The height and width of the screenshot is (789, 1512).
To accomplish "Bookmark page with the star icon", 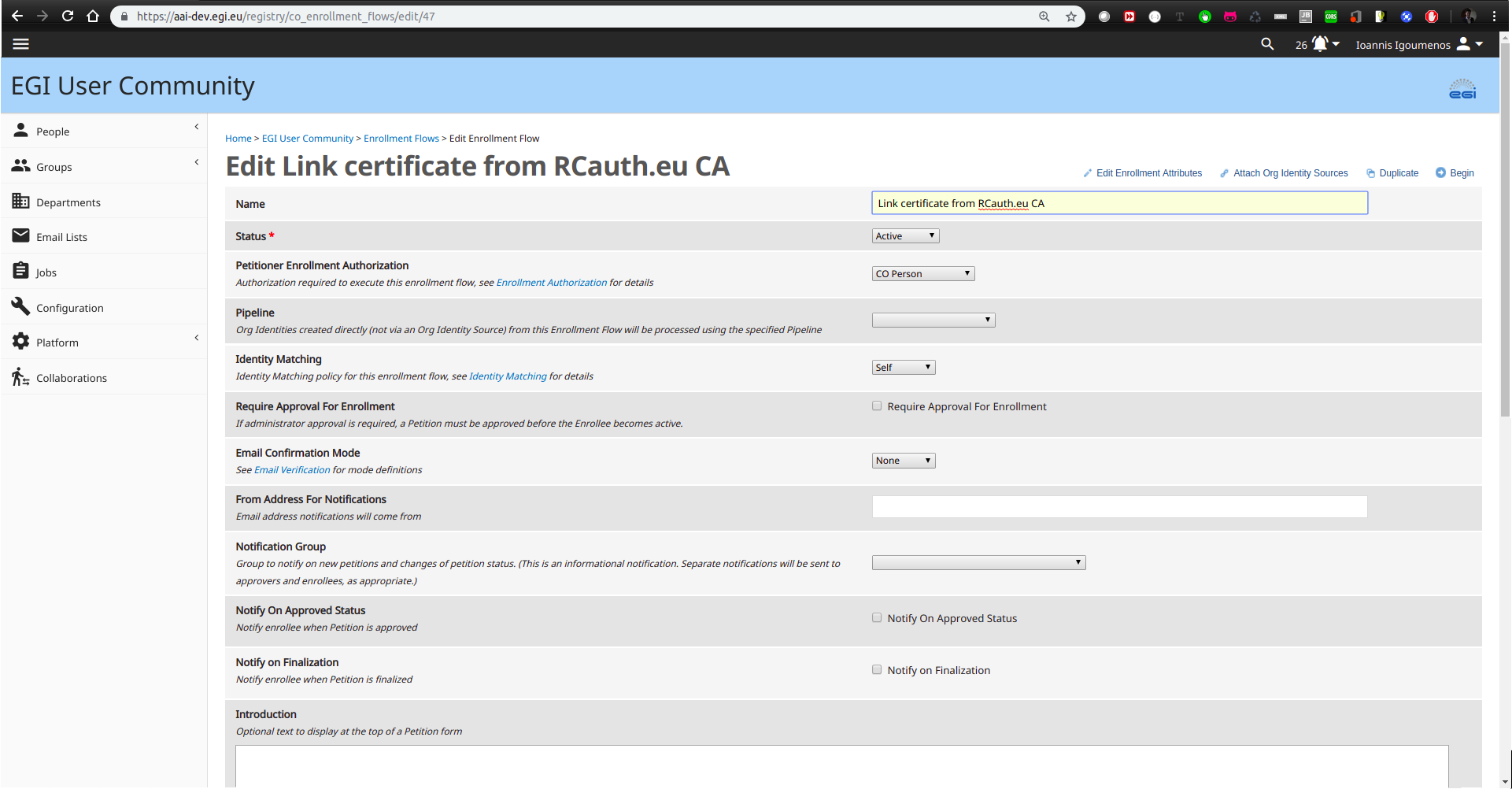I will tap(1071, 17).
